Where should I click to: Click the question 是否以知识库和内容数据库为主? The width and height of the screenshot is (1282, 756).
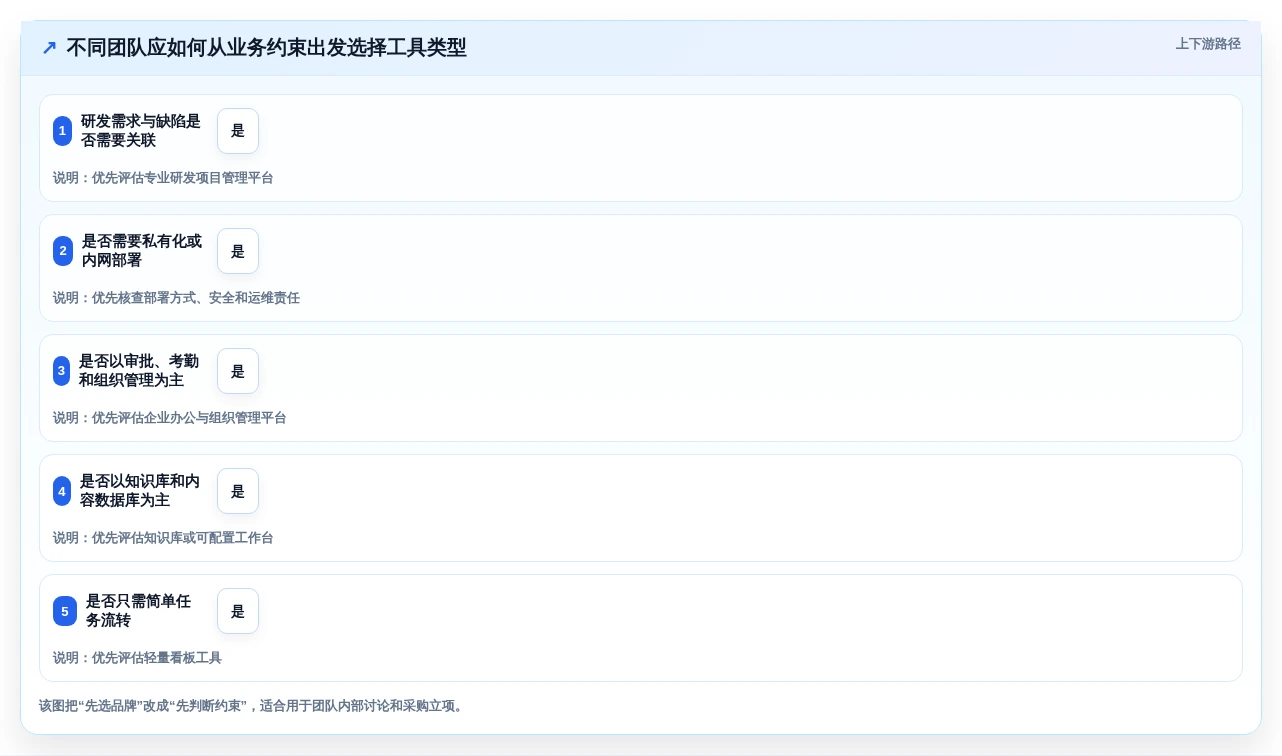pos(140,491)
